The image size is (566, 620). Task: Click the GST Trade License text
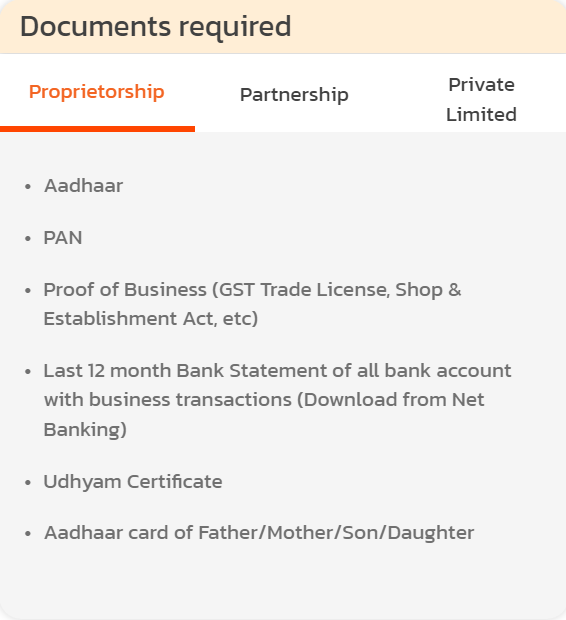point(305,290)
